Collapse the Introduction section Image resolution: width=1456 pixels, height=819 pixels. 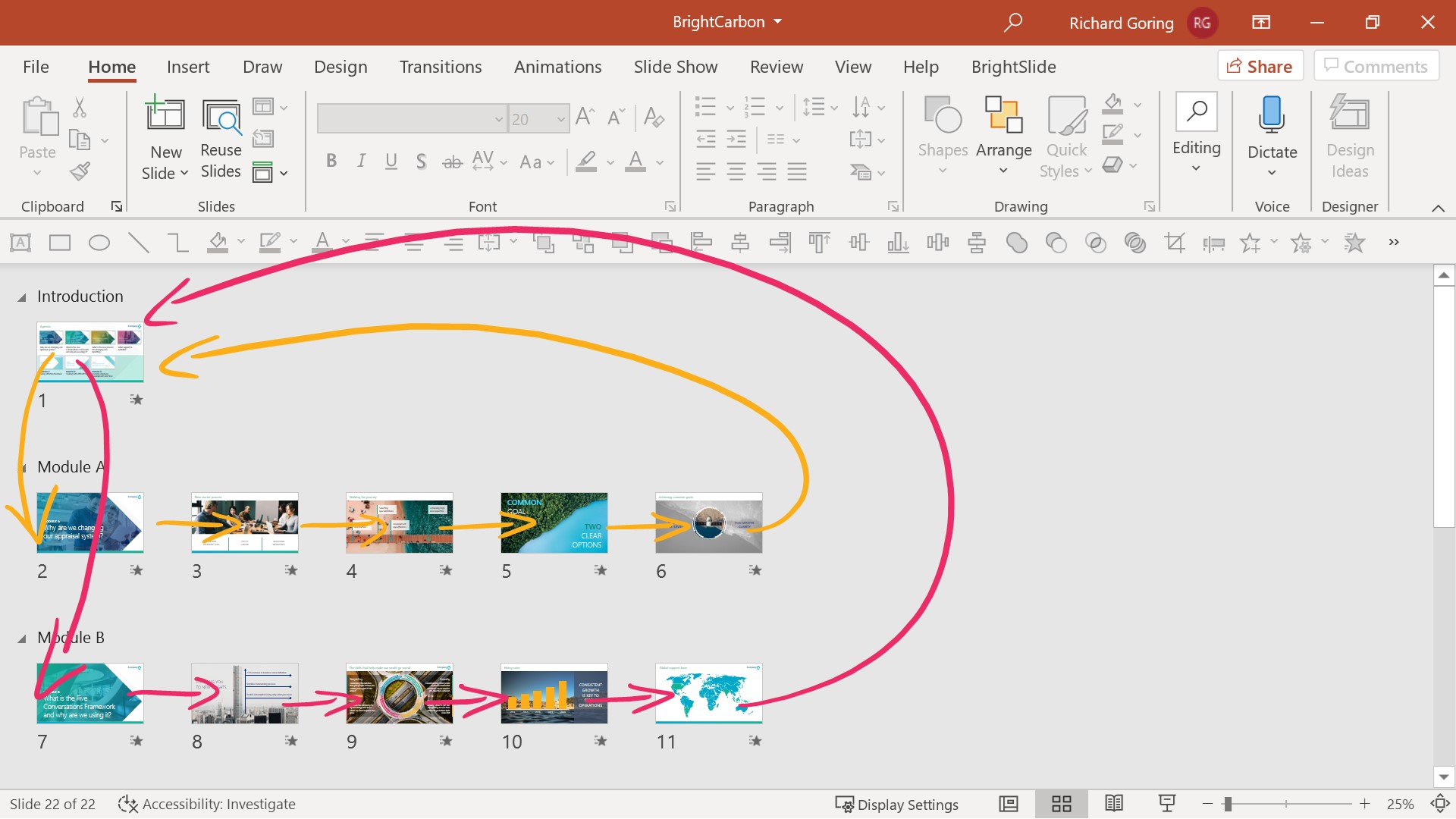pos(22,297)
